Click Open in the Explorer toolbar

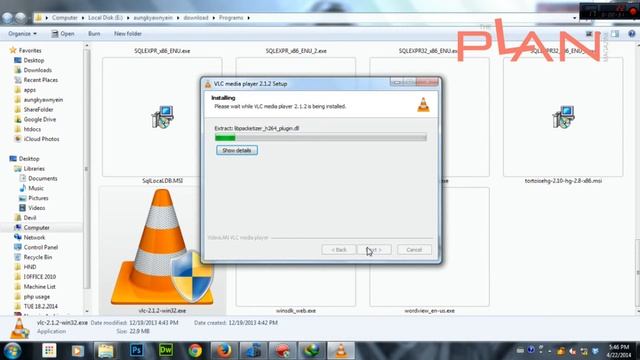pos(62,33)
